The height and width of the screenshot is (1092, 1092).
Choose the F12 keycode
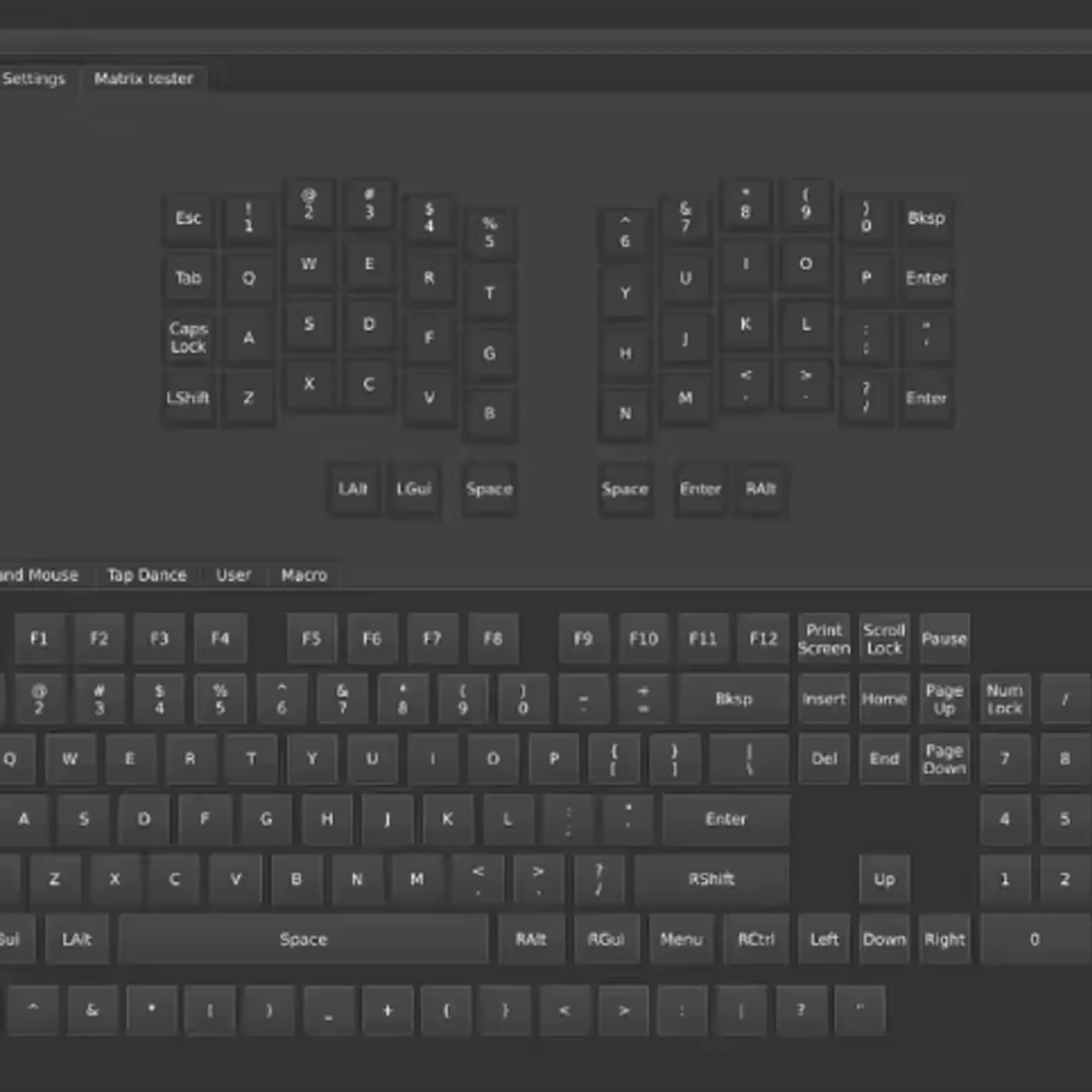pos(763,639)
